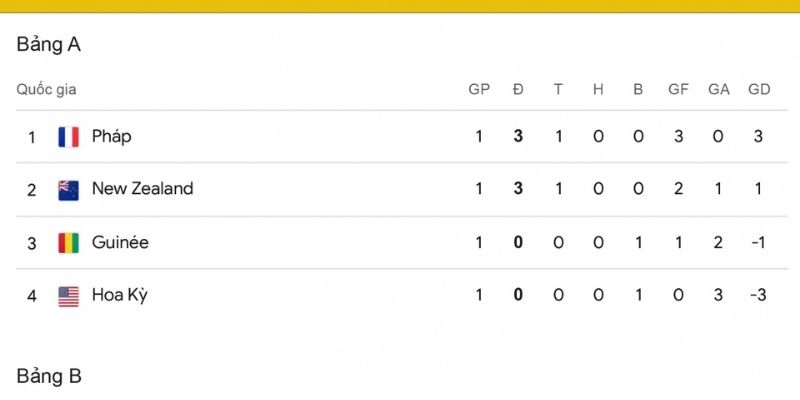Click the Guinea flag icon
800x400 pixels.
pyautogui.click(x=68, y=243)
